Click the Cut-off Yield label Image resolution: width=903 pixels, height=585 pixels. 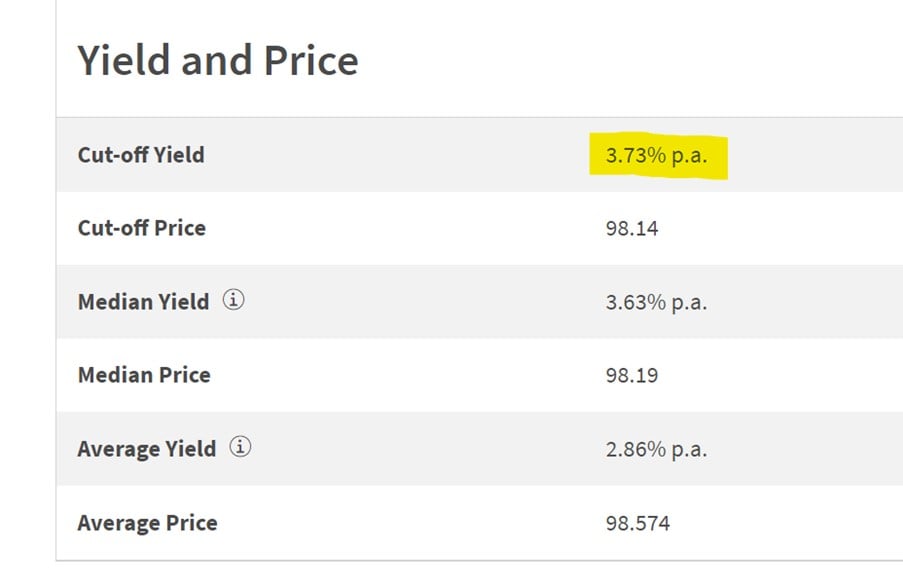click(141, 155)
